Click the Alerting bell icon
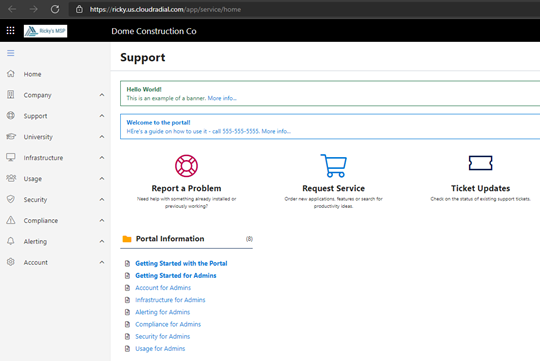This screenshot has height=361, width=540. 11,241
